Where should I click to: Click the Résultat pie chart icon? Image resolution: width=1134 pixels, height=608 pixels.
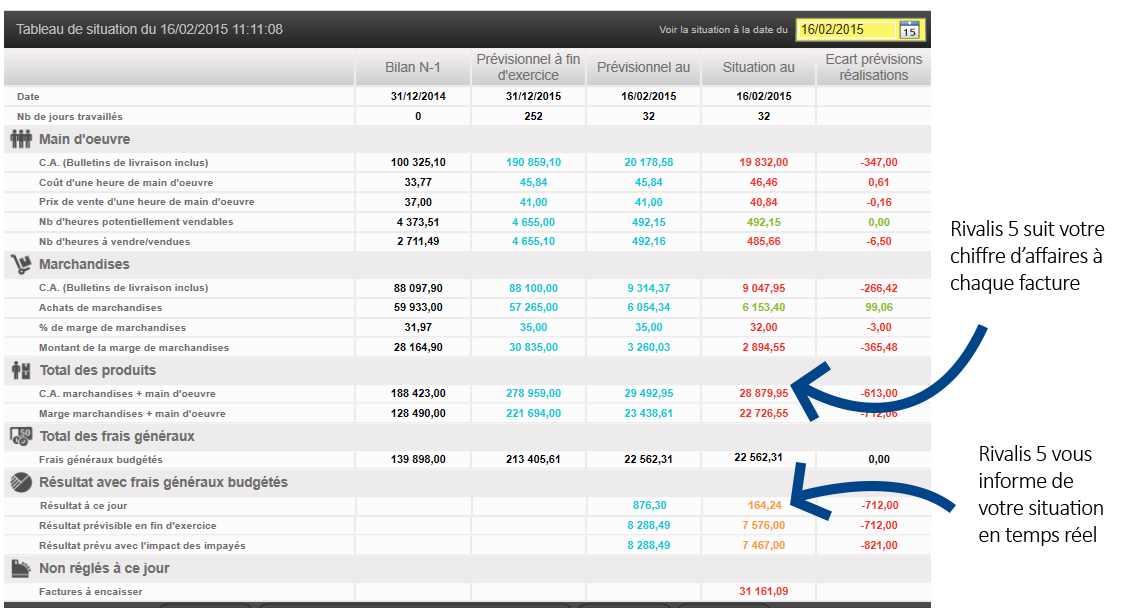click(x=21, y=482)
